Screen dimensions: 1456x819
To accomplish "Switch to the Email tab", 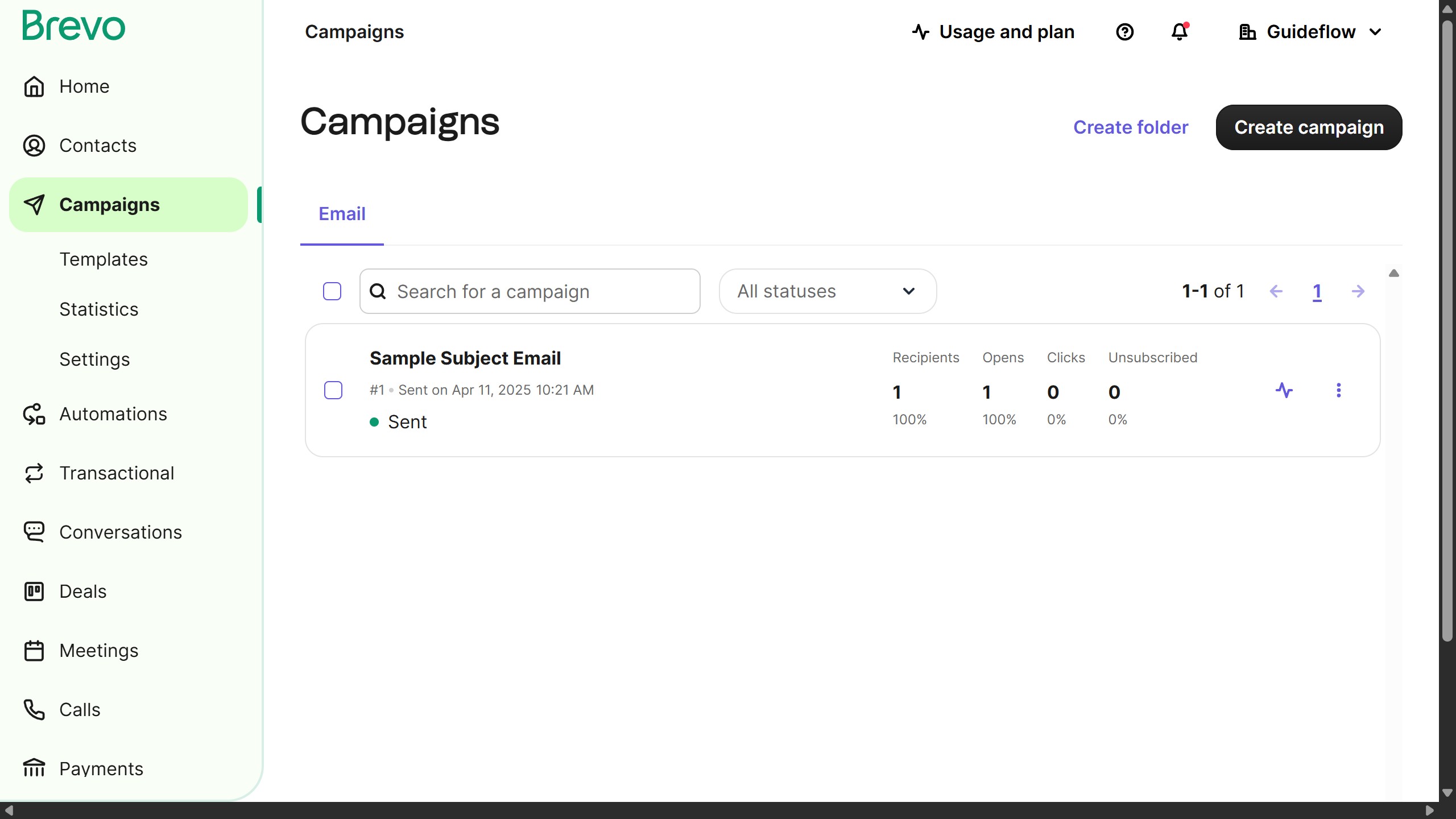I will (x=342, y=214).
